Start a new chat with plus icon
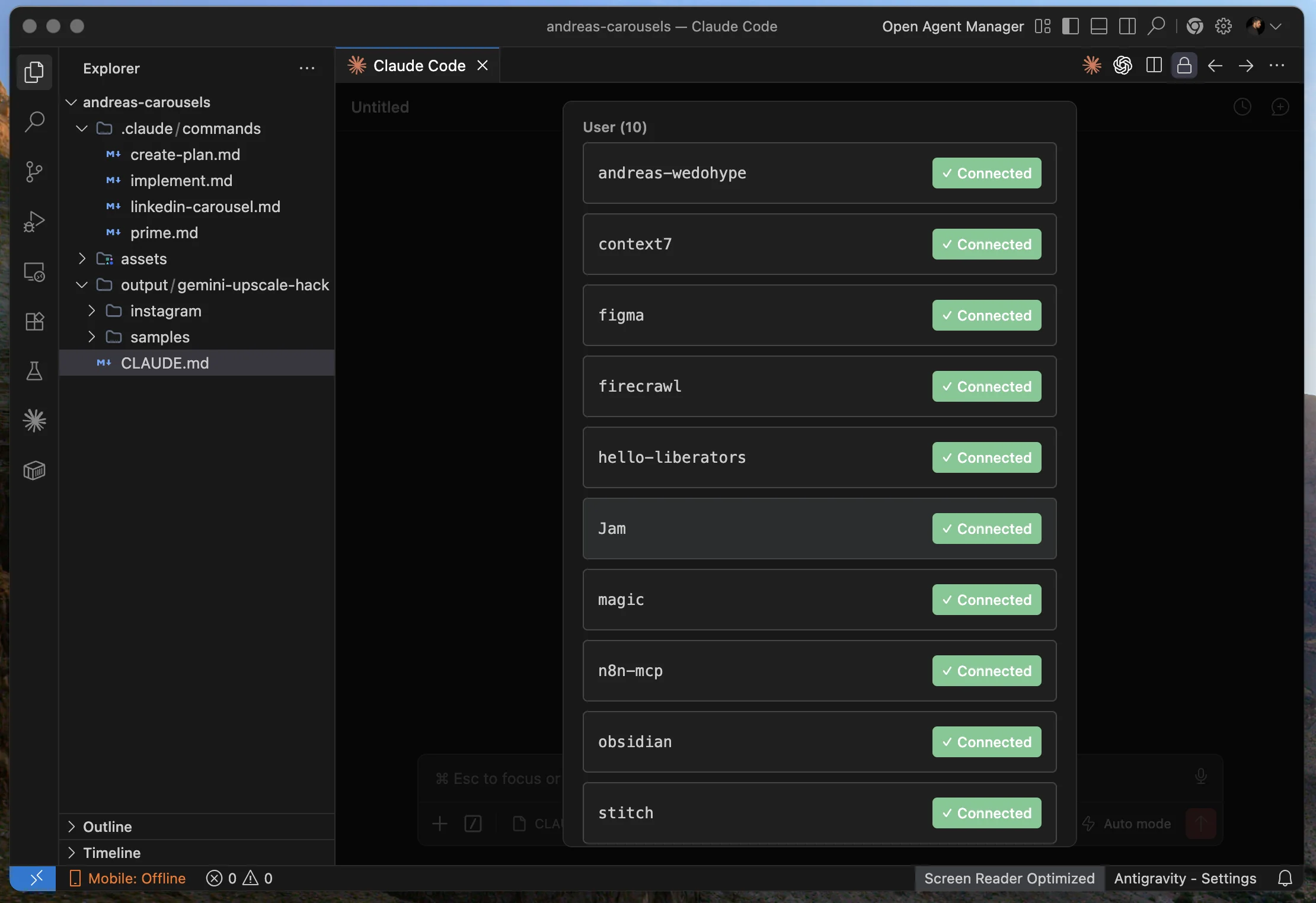This screenshot has height=903, width=1316. [1280, 107]
